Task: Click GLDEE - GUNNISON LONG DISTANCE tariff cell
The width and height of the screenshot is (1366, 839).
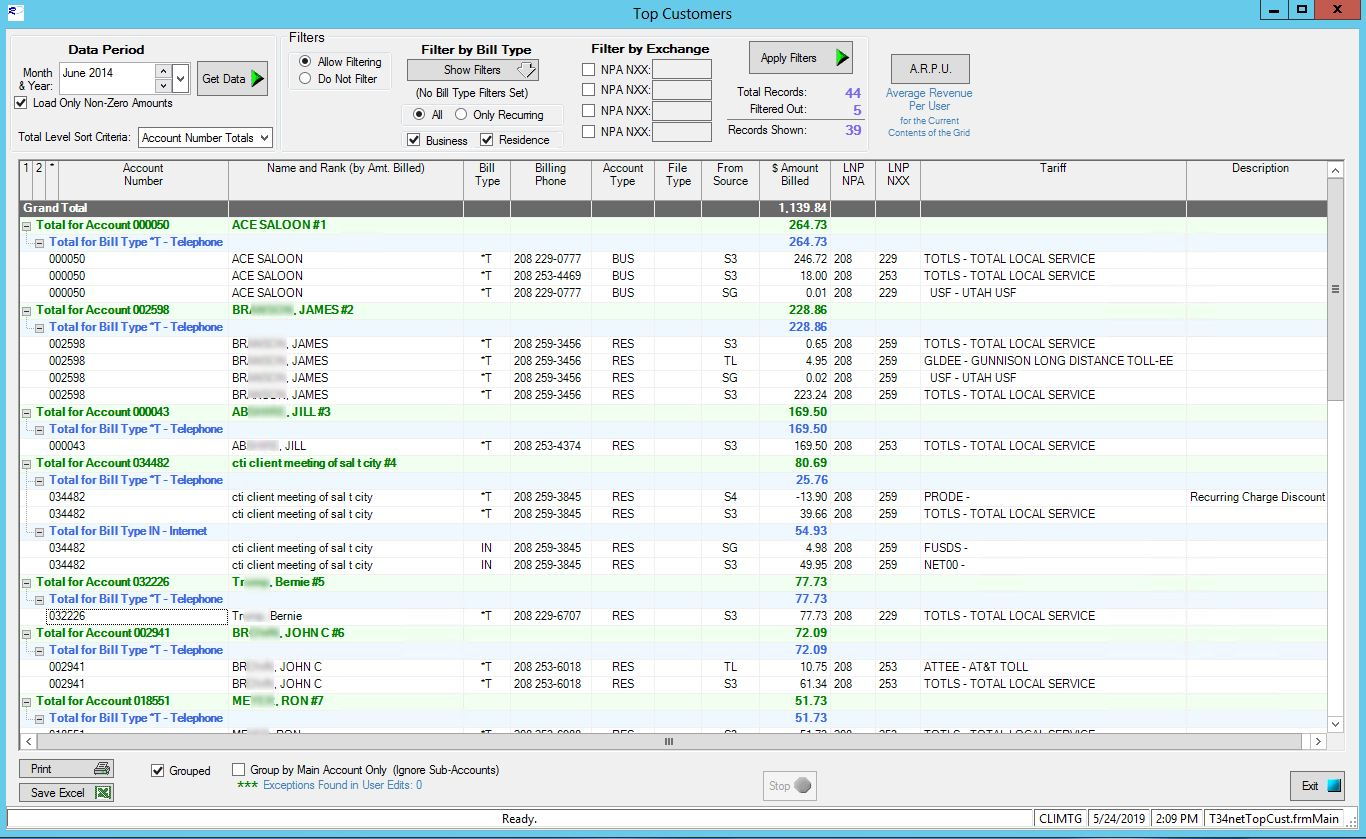Action: [1053, 361]
